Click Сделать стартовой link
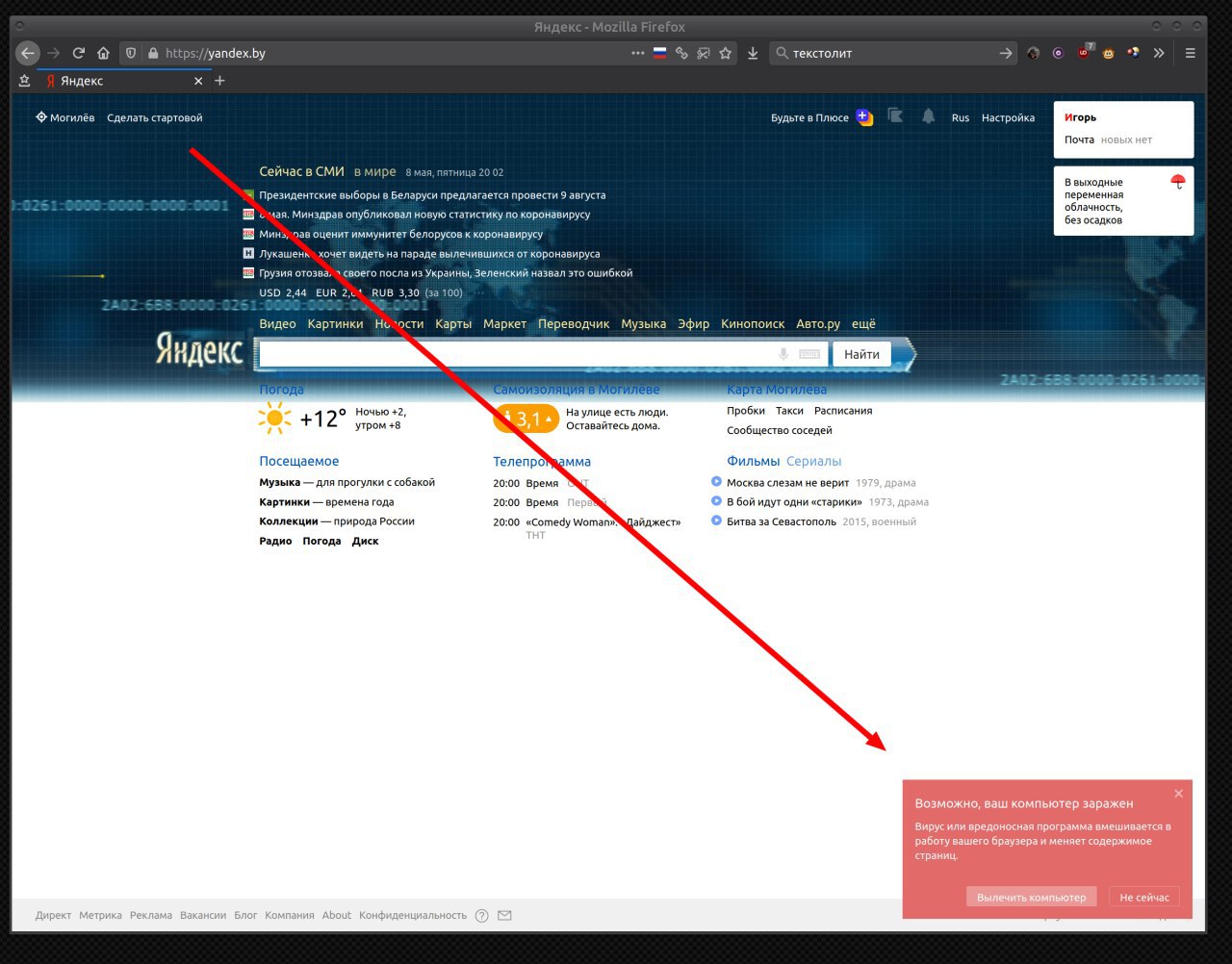The height and width of the screenshot is (964, 1232). click(155, 117)
